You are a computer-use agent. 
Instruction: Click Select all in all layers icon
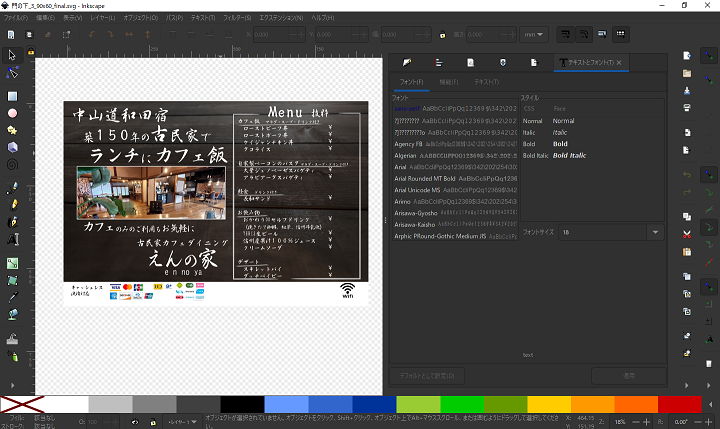click(29, 34)
